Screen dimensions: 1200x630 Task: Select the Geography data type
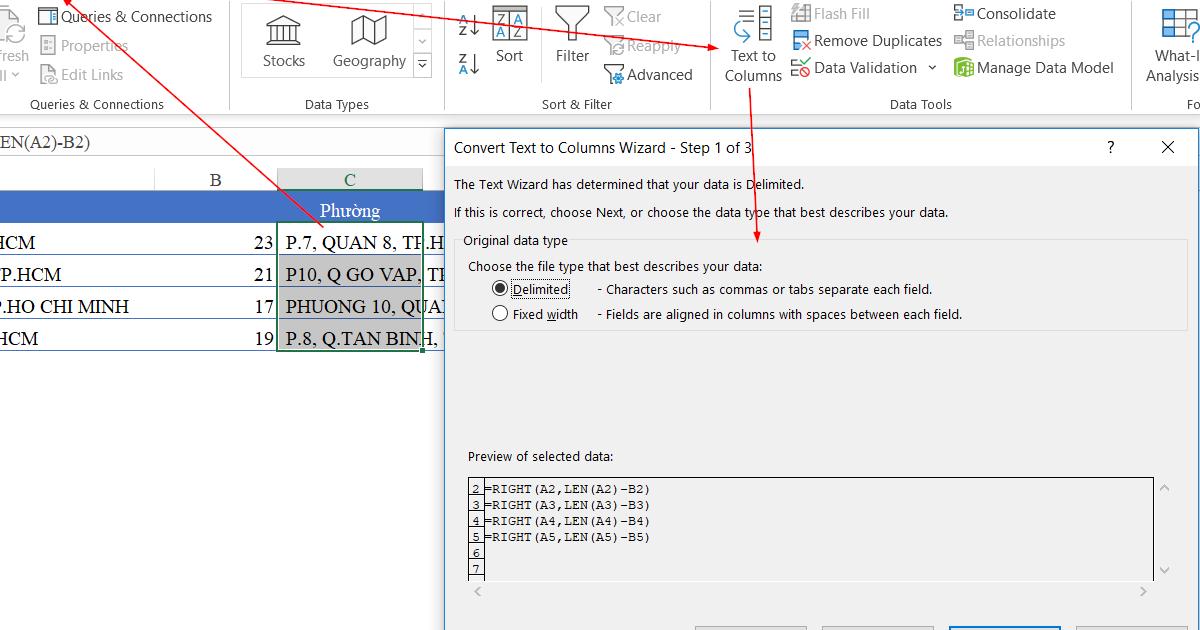pyautogui.click(x=368, y=40)
